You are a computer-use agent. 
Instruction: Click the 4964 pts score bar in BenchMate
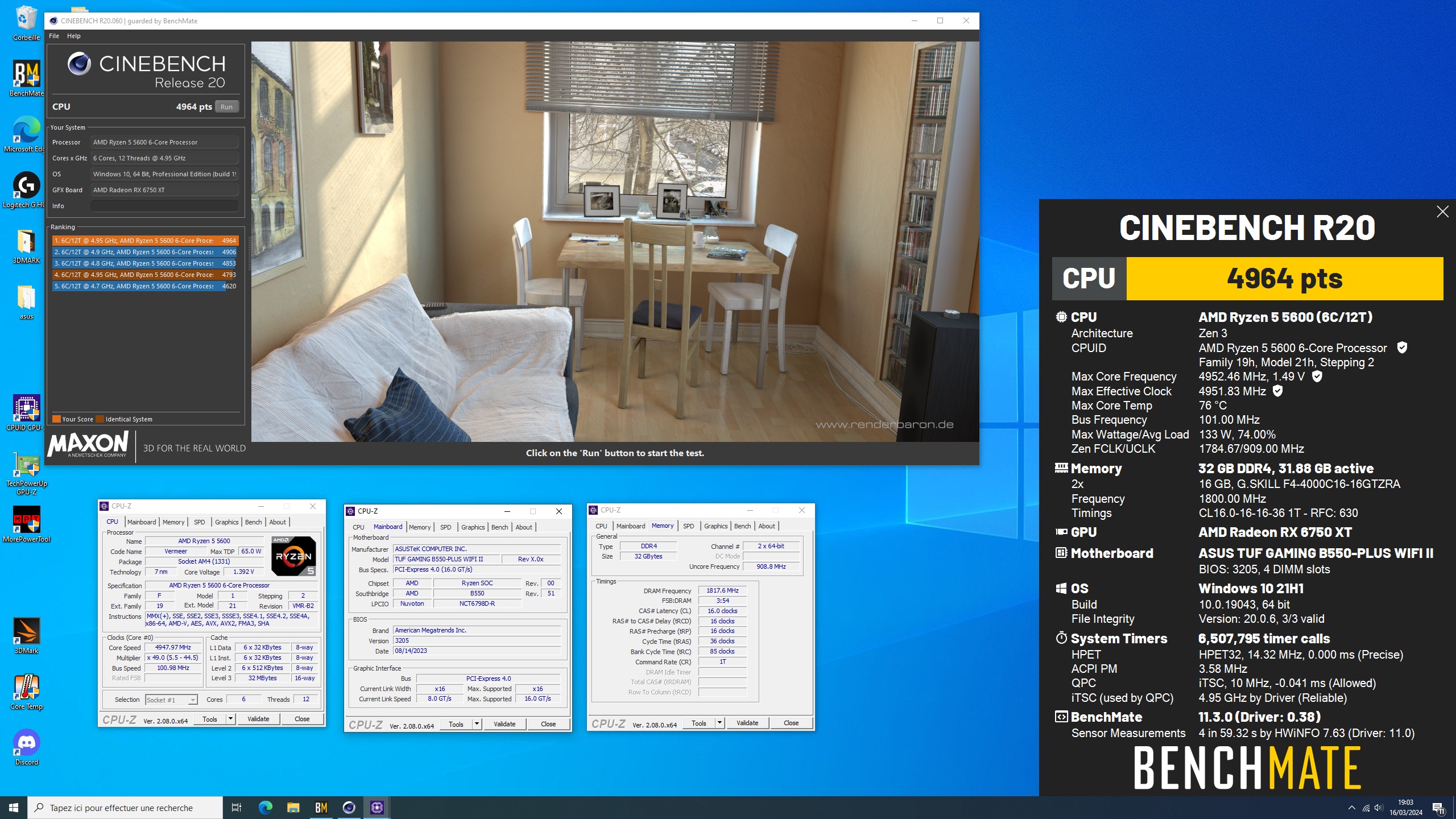click(x=1284, y=279)
